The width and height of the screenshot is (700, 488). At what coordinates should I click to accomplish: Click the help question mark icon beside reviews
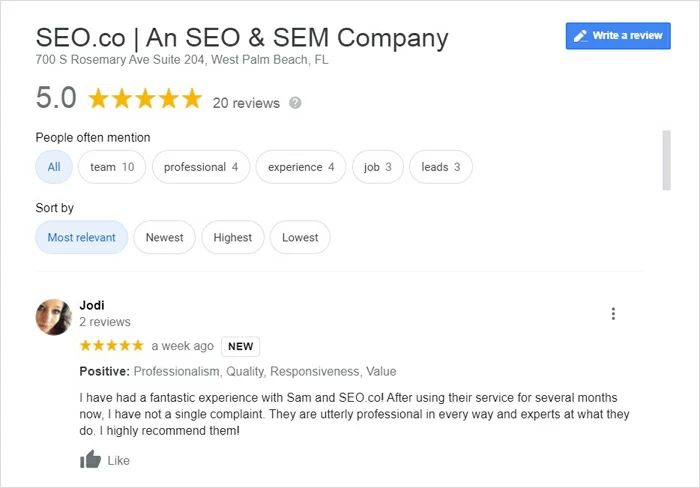tap(295, 102)
